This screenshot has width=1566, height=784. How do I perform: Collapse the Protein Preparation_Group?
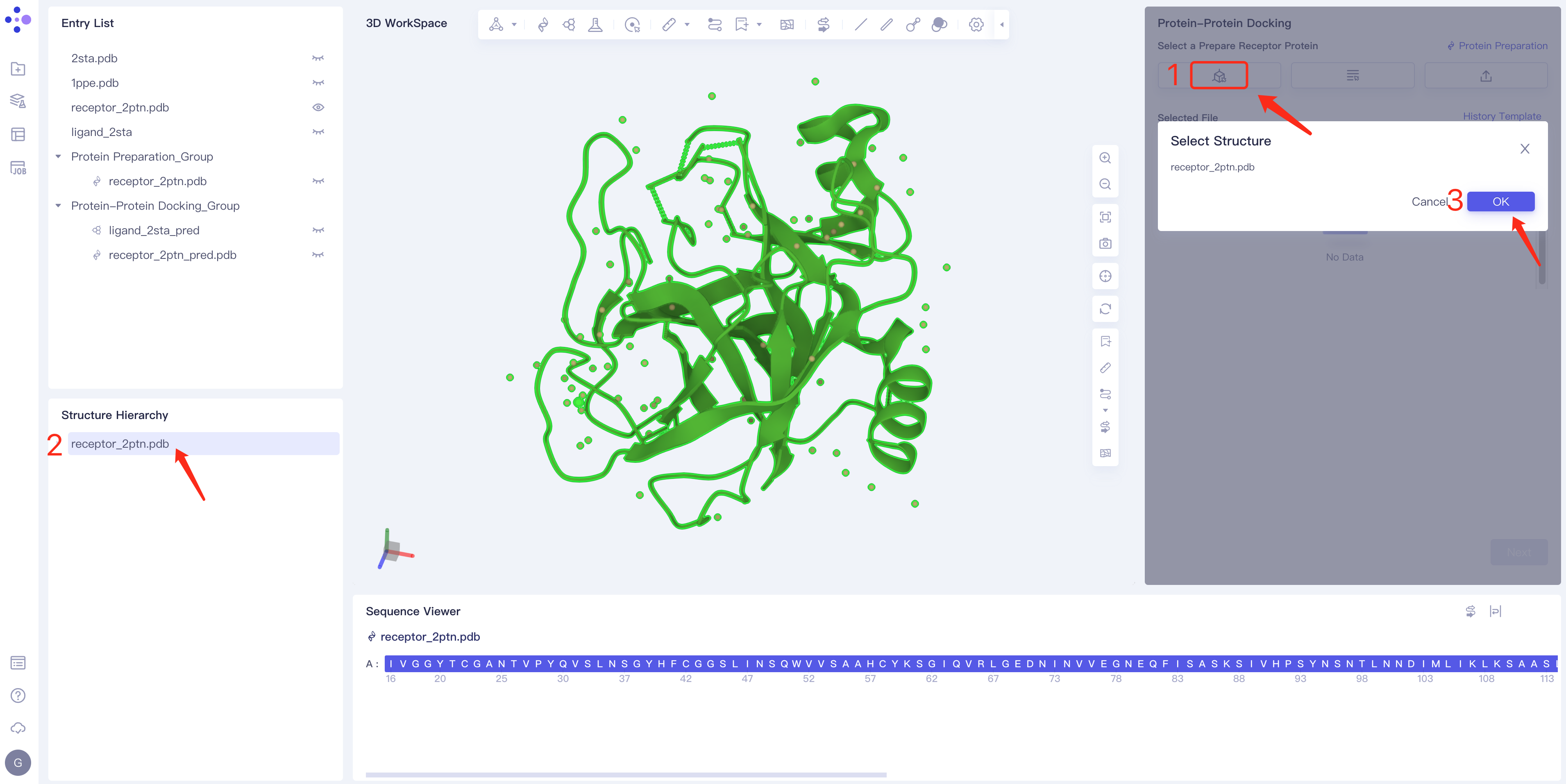point(58,156)
